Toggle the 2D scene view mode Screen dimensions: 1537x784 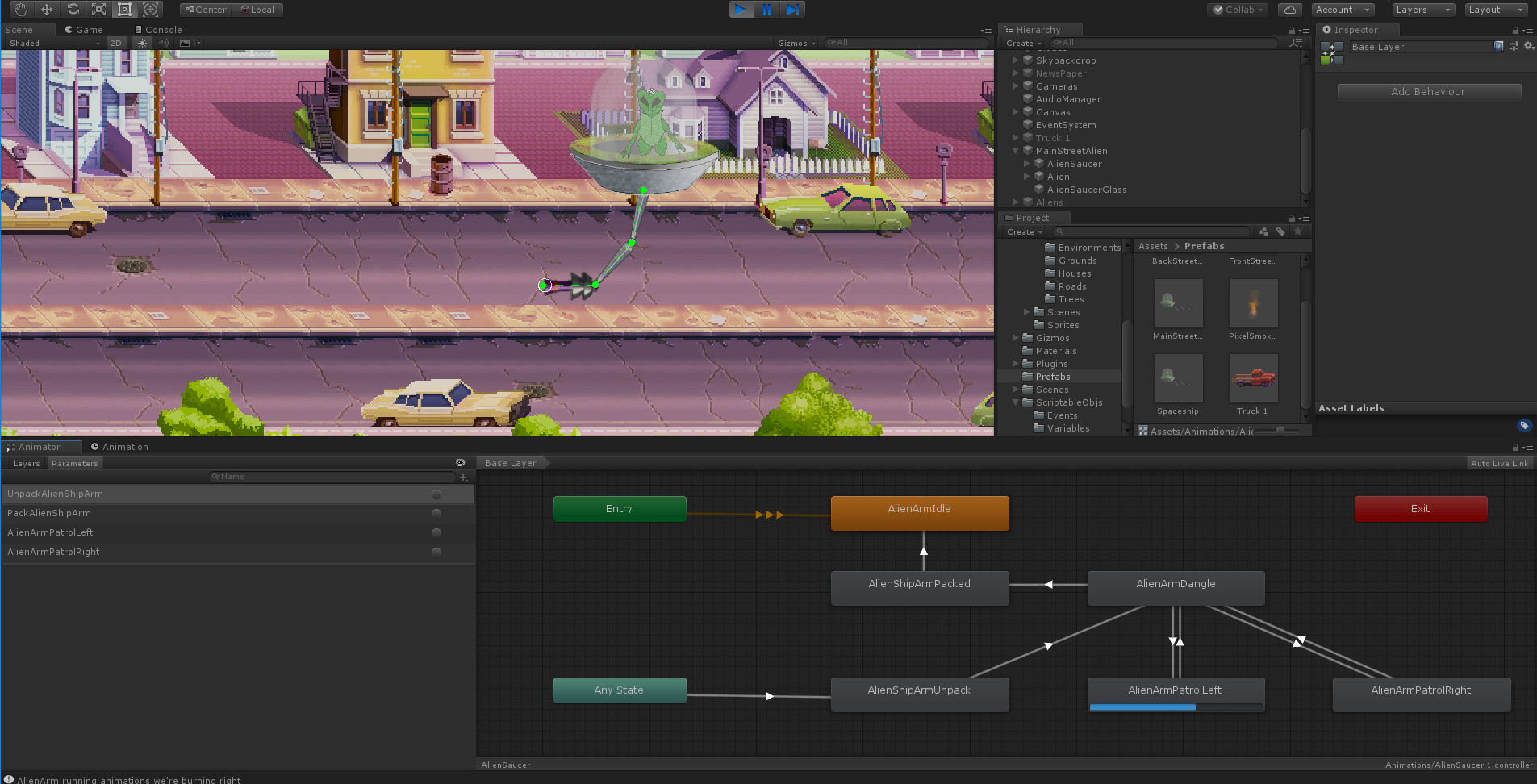click(x=115, y=43)
